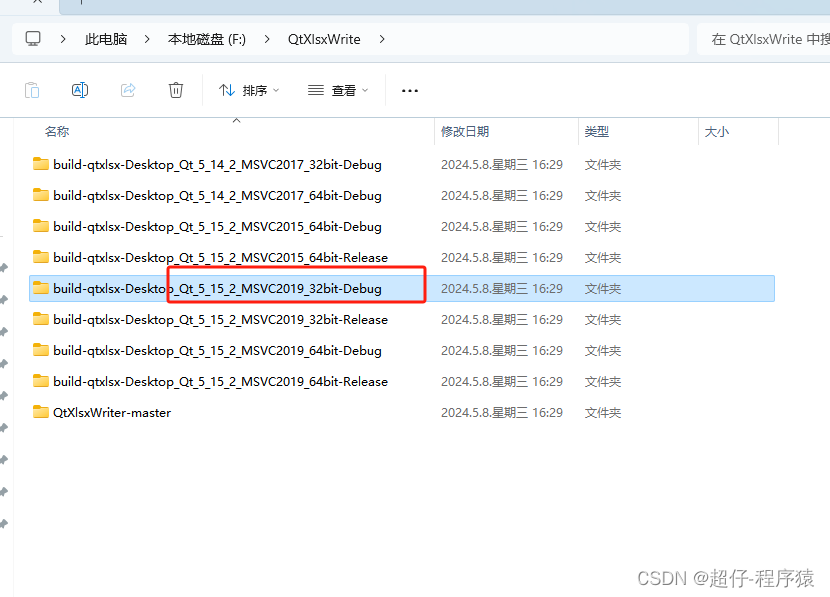The image size is (830, 597).
Task: Open the QtXlsxWrite breadcrumb chevron
Action: point(381,39)
